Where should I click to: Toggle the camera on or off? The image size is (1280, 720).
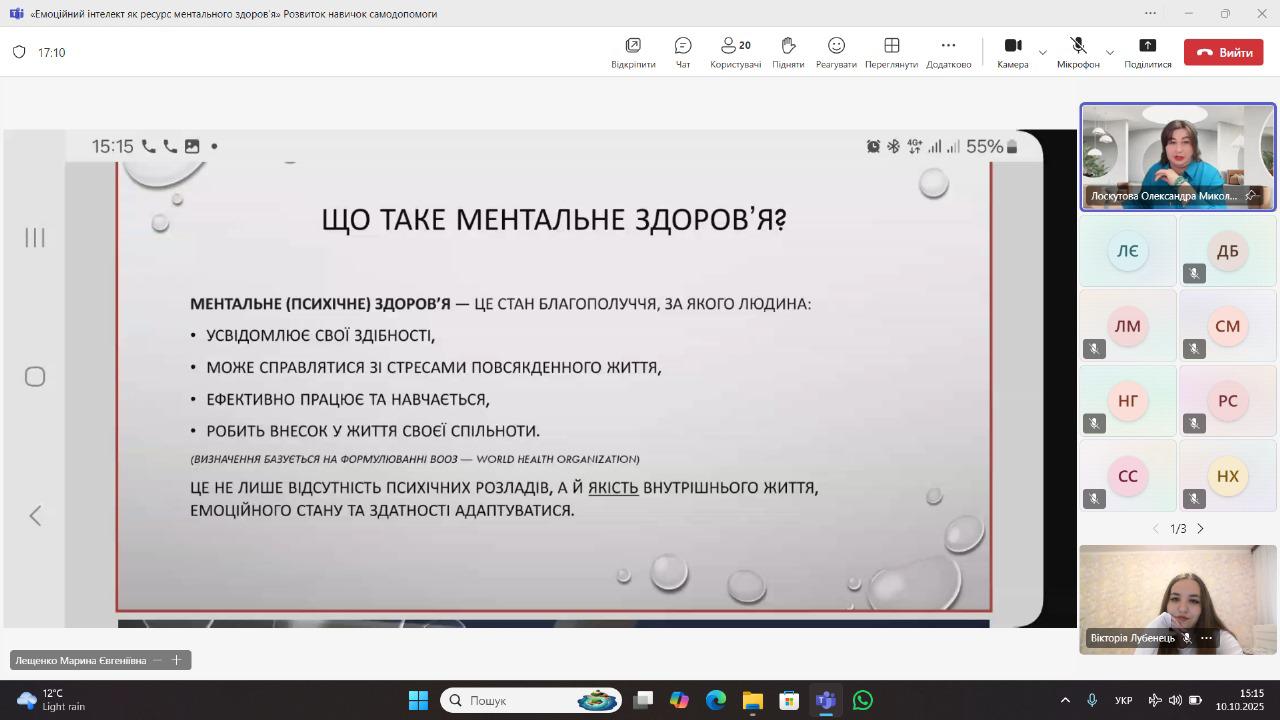click(1012, 52)
